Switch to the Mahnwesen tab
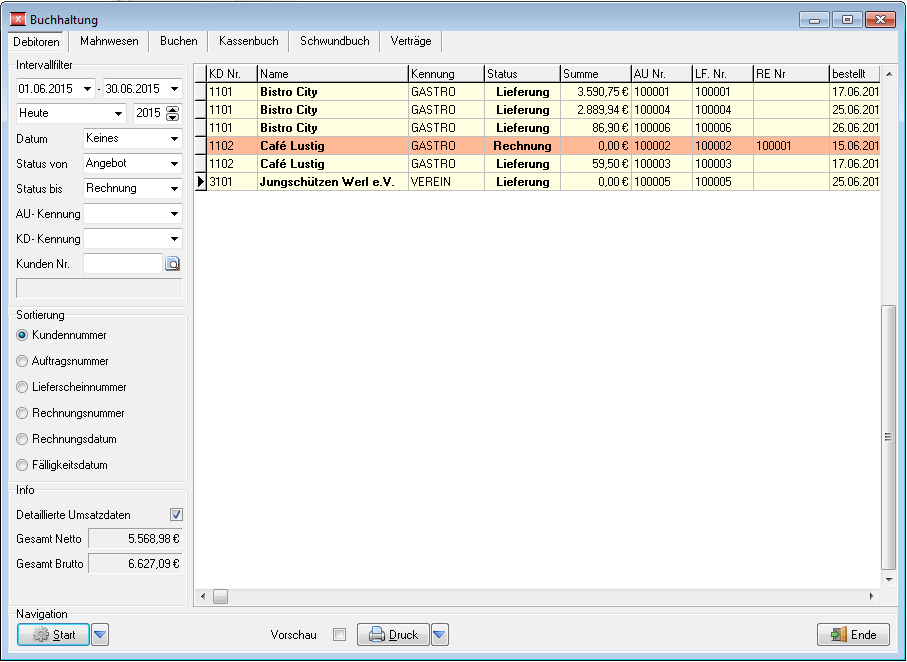 pyautogui.click(x=109, y=41)
